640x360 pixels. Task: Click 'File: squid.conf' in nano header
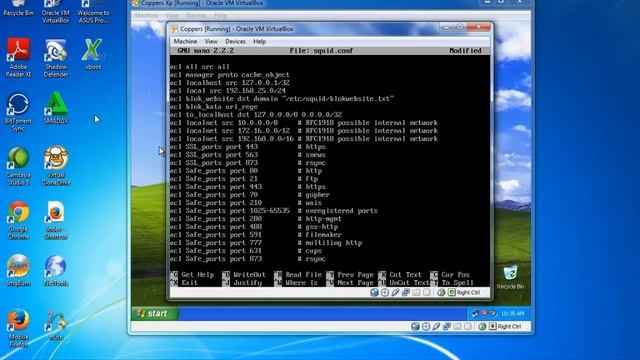tap(321, 51)
